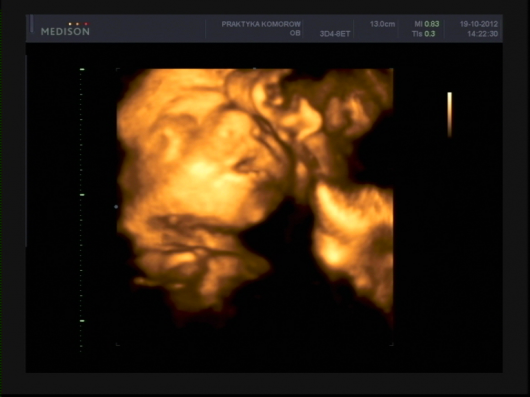Click the time 14:22:30
The height and width of the screenshot is (397, 530).
482,34
